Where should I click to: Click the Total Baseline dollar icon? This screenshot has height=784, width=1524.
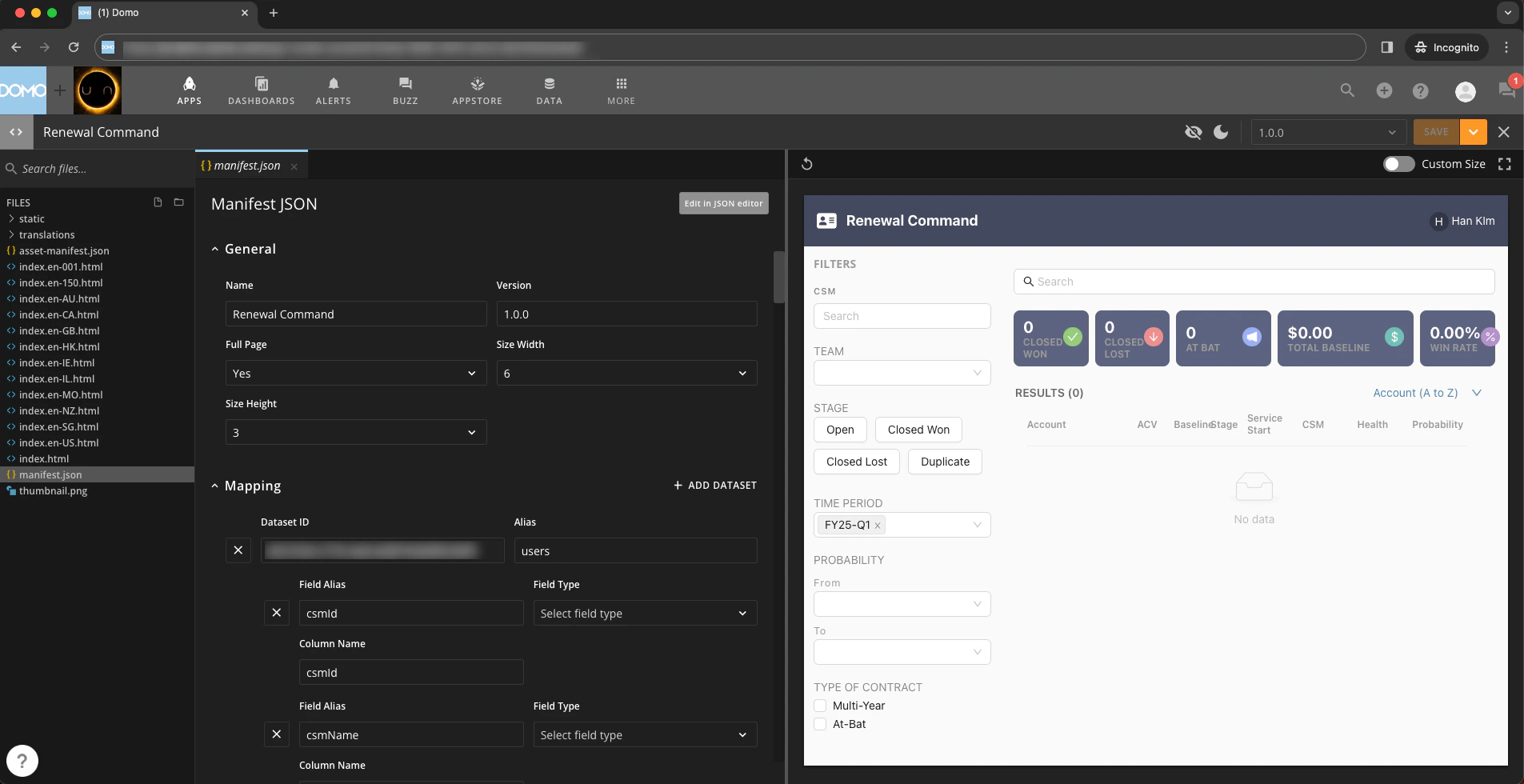click(x=1394, y=337)
